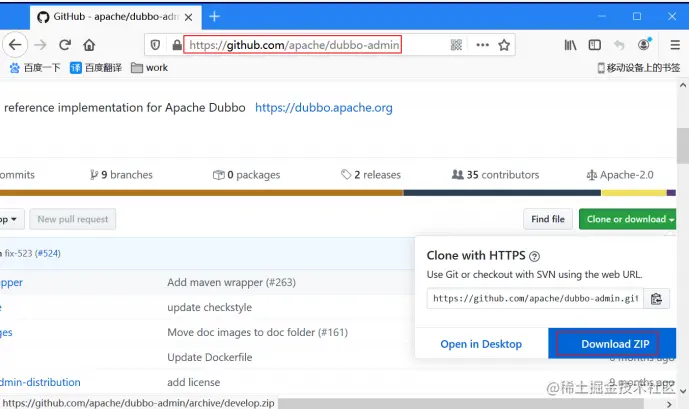This screenshot has height=409, width=689.
Task: Select the GitHub apache/dubbo-admin tab
Action: pos(116,17)
